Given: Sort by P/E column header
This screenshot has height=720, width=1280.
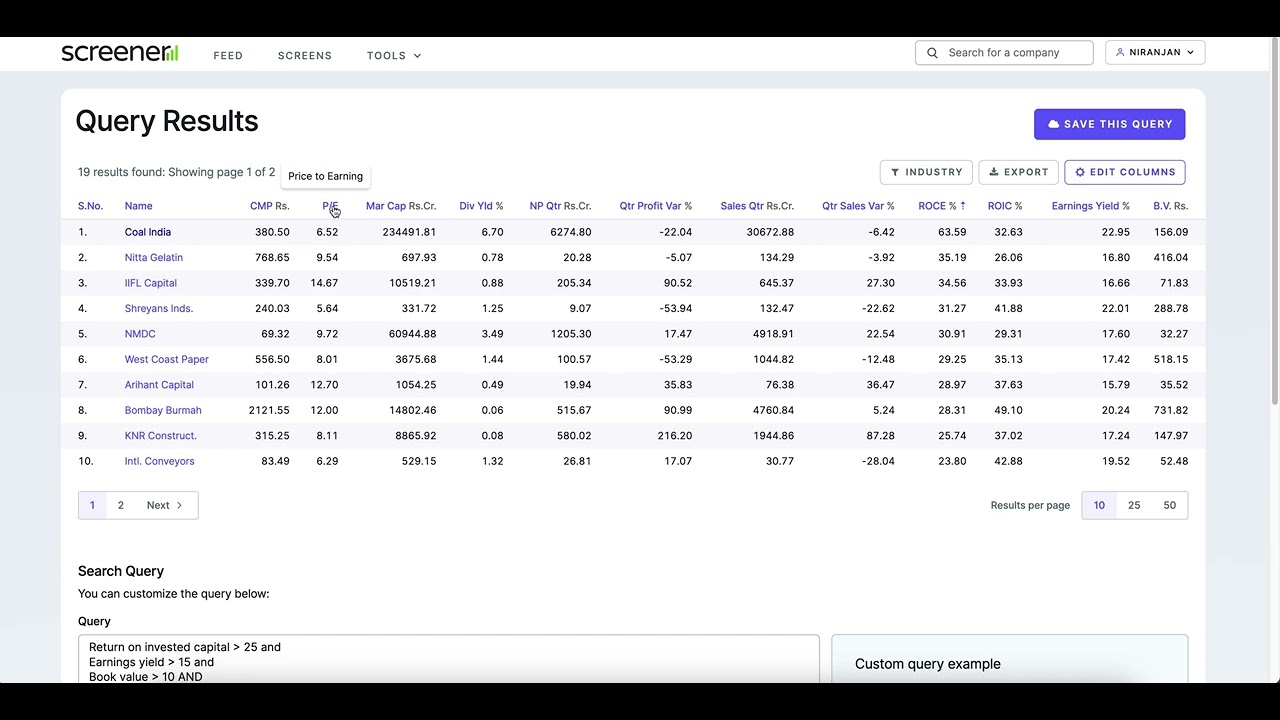Looking at the screenshot, I should click(330, 206).
